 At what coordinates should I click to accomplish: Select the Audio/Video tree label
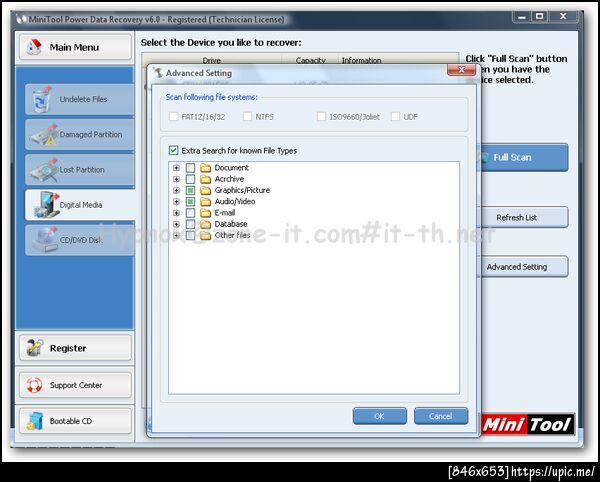pos(235,201)
